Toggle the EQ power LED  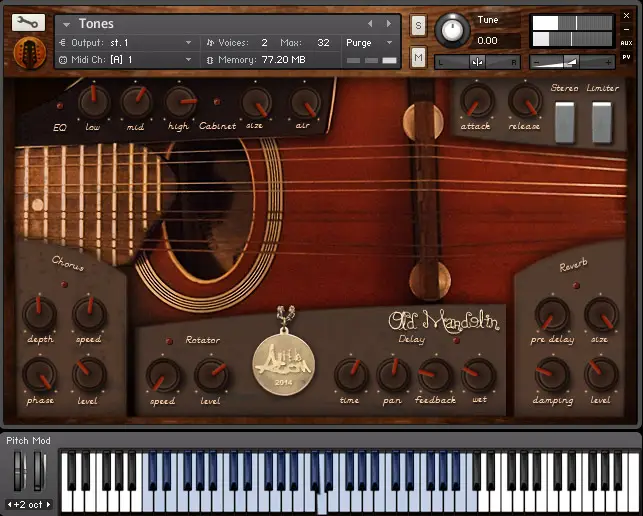[60, 106]
